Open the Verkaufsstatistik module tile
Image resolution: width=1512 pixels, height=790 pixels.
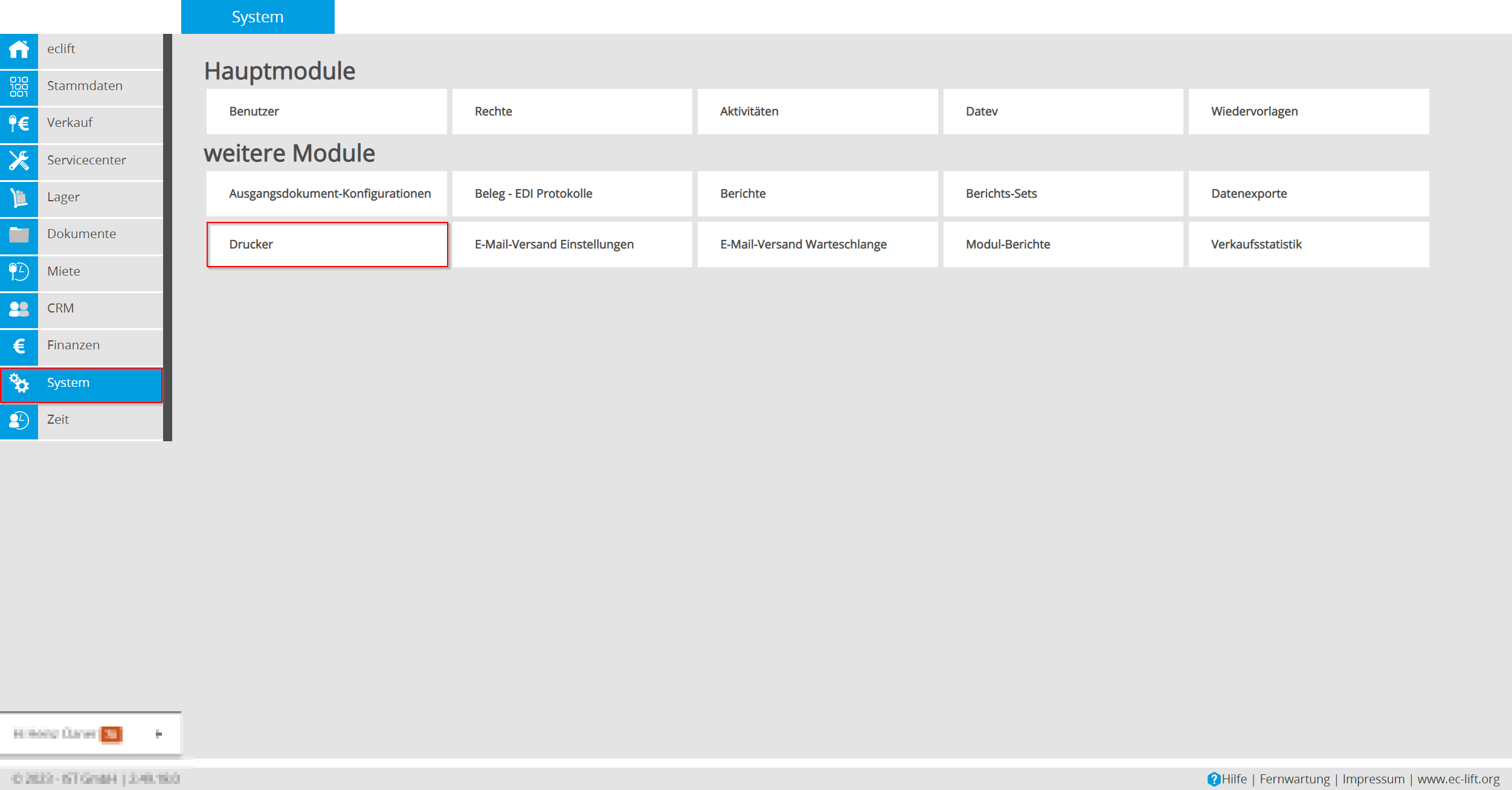1308,244
